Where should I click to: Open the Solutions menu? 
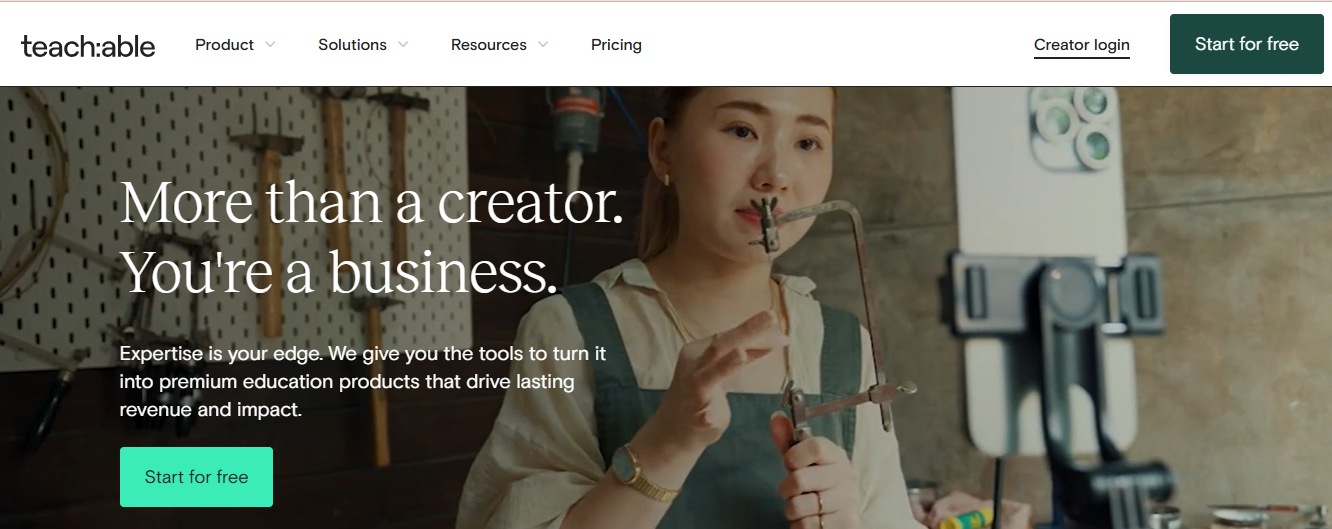352,45
